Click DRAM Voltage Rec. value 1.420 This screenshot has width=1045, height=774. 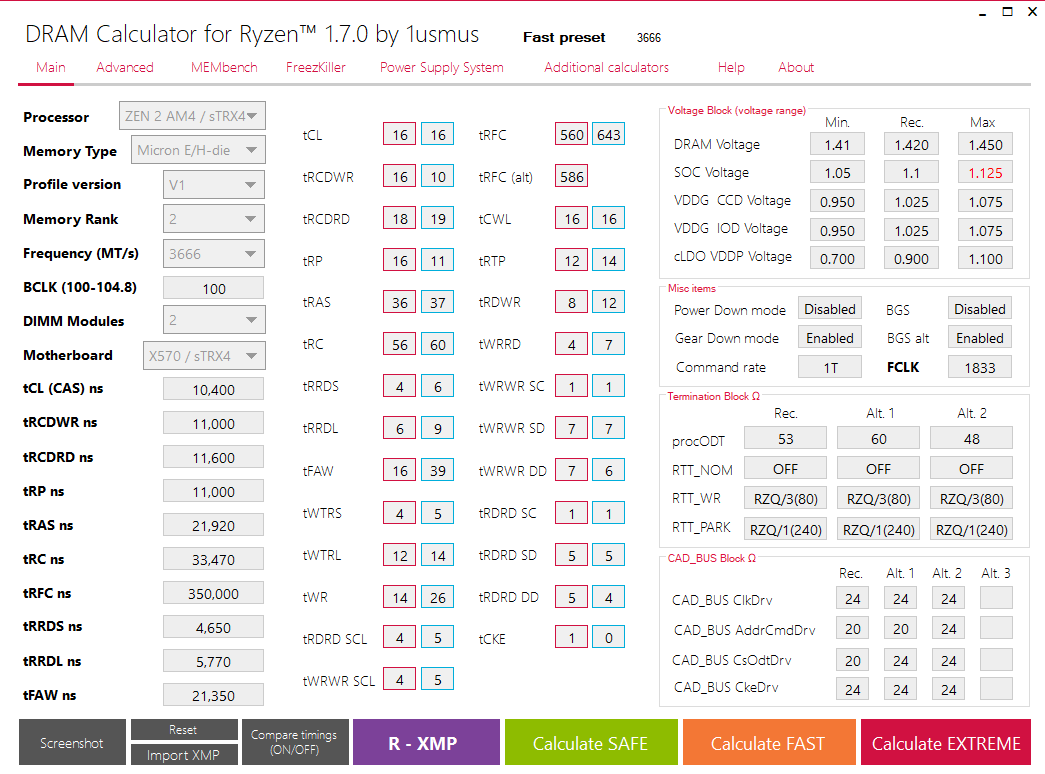[912, 145]
